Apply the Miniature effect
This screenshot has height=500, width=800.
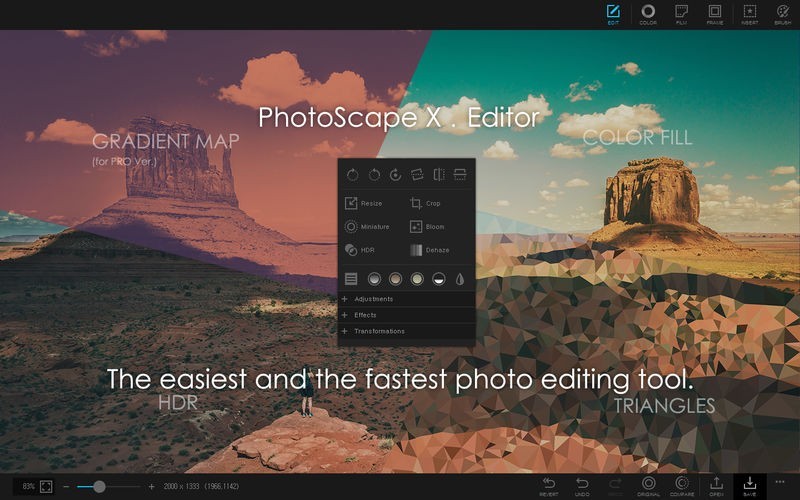pos(367,227)
